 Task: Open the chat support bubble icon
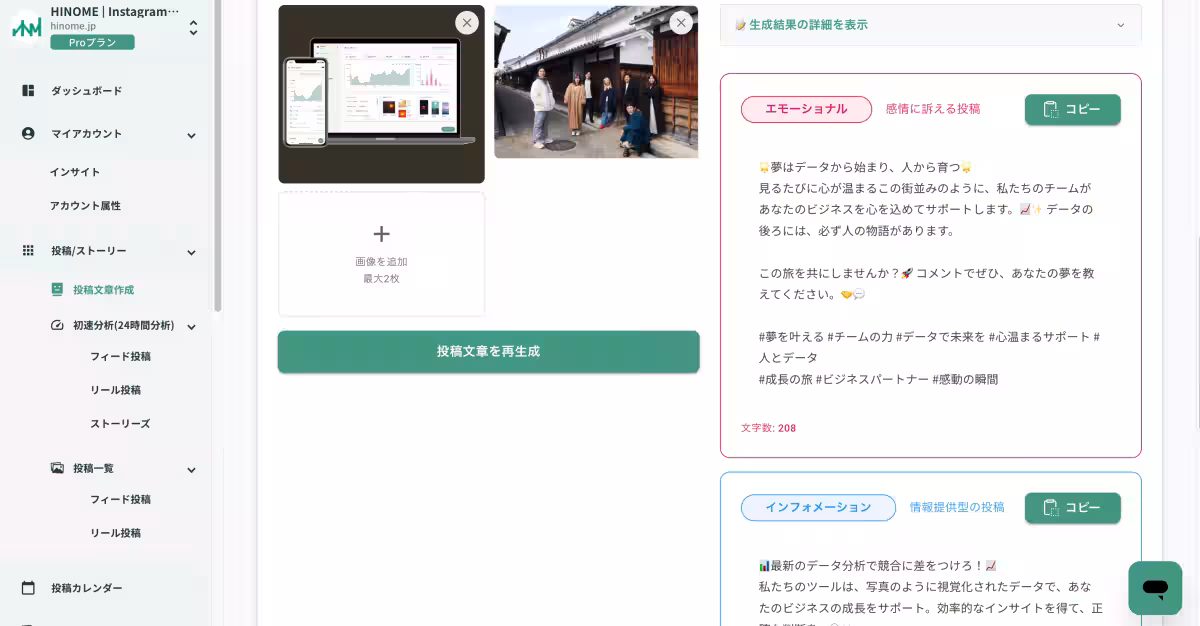(x=1155, y=588)
